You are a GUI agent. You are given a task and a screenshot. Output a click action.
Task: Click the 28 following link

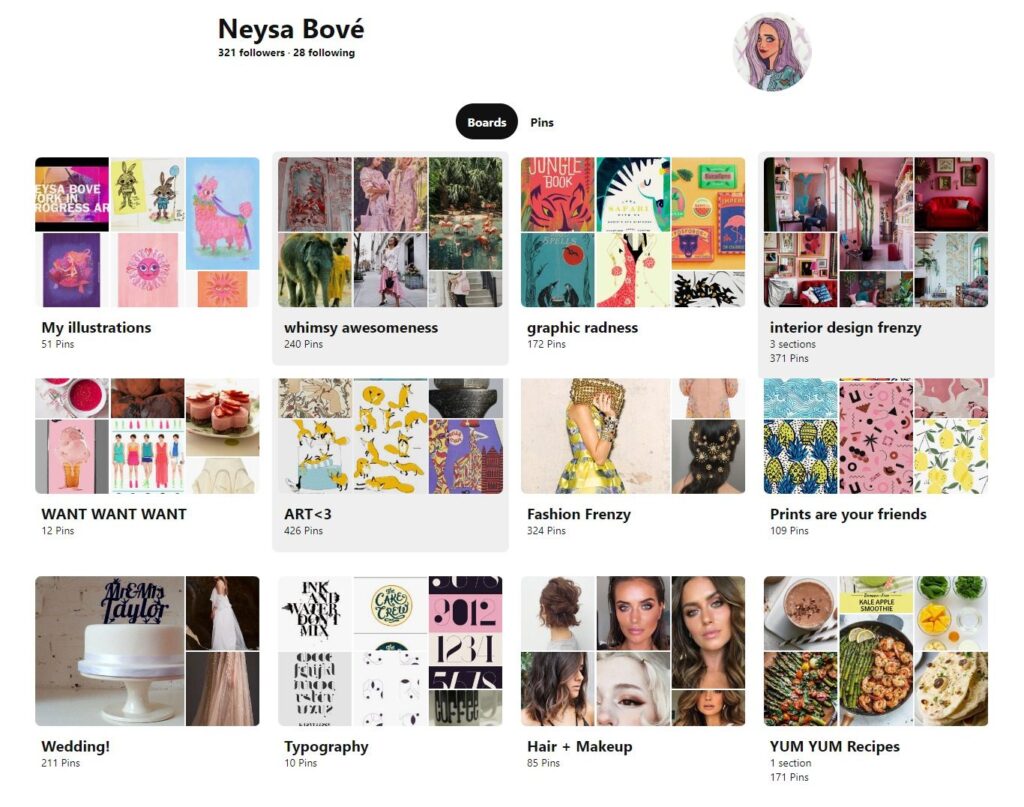pos(324,53)
